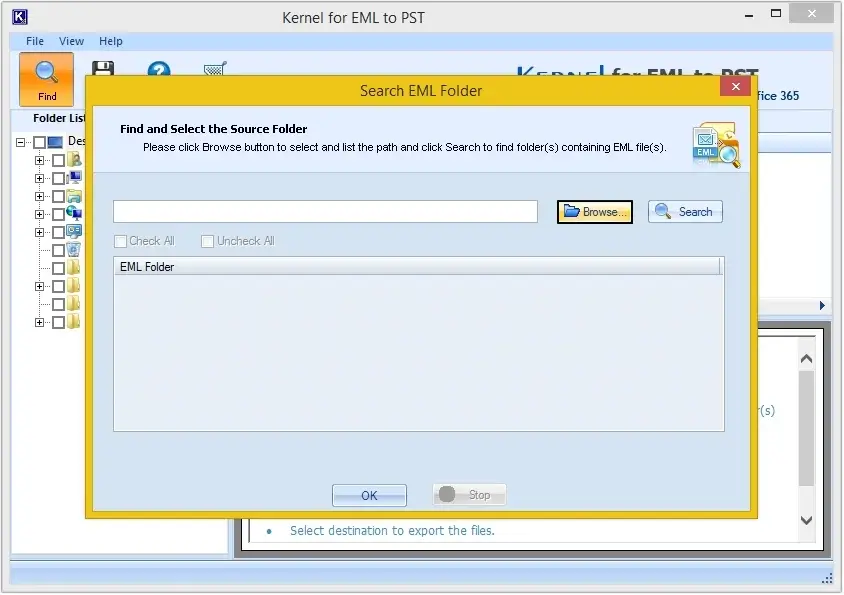Screen dimensions: 844x595
Task: Click the Browse... button
Action: click(x=595, y=212)
